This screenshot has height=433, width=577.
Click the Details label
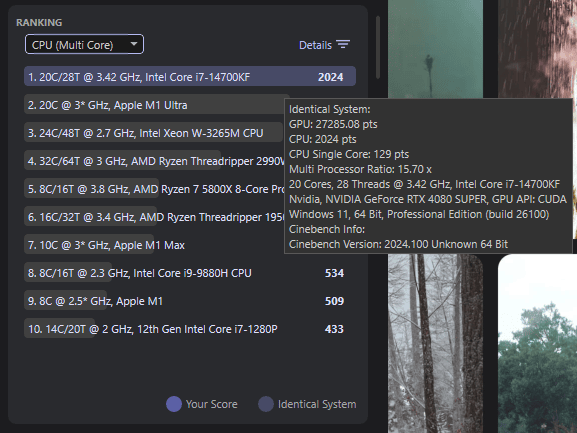pos(315,45)
